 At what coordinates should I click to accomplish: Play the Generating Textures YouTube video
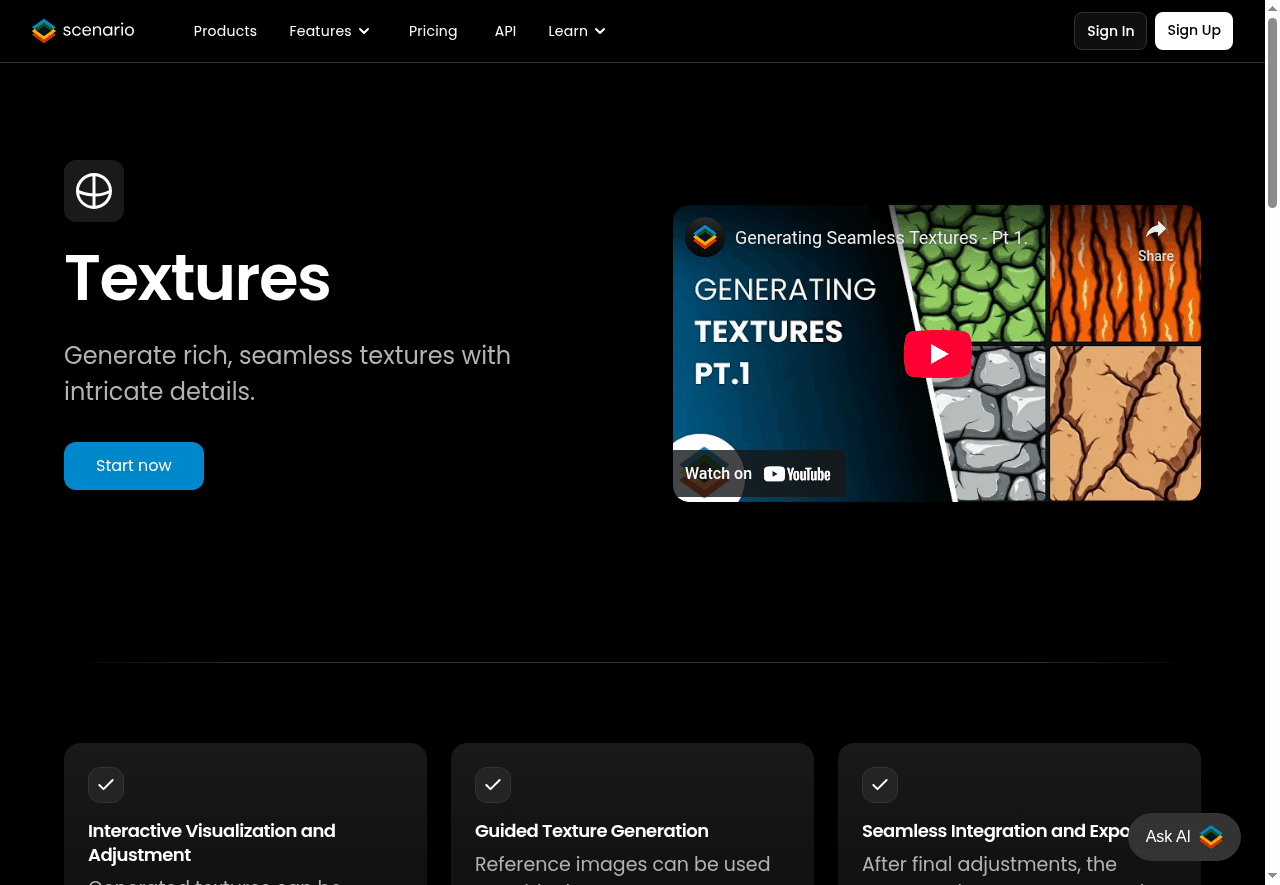click(937, 354)
